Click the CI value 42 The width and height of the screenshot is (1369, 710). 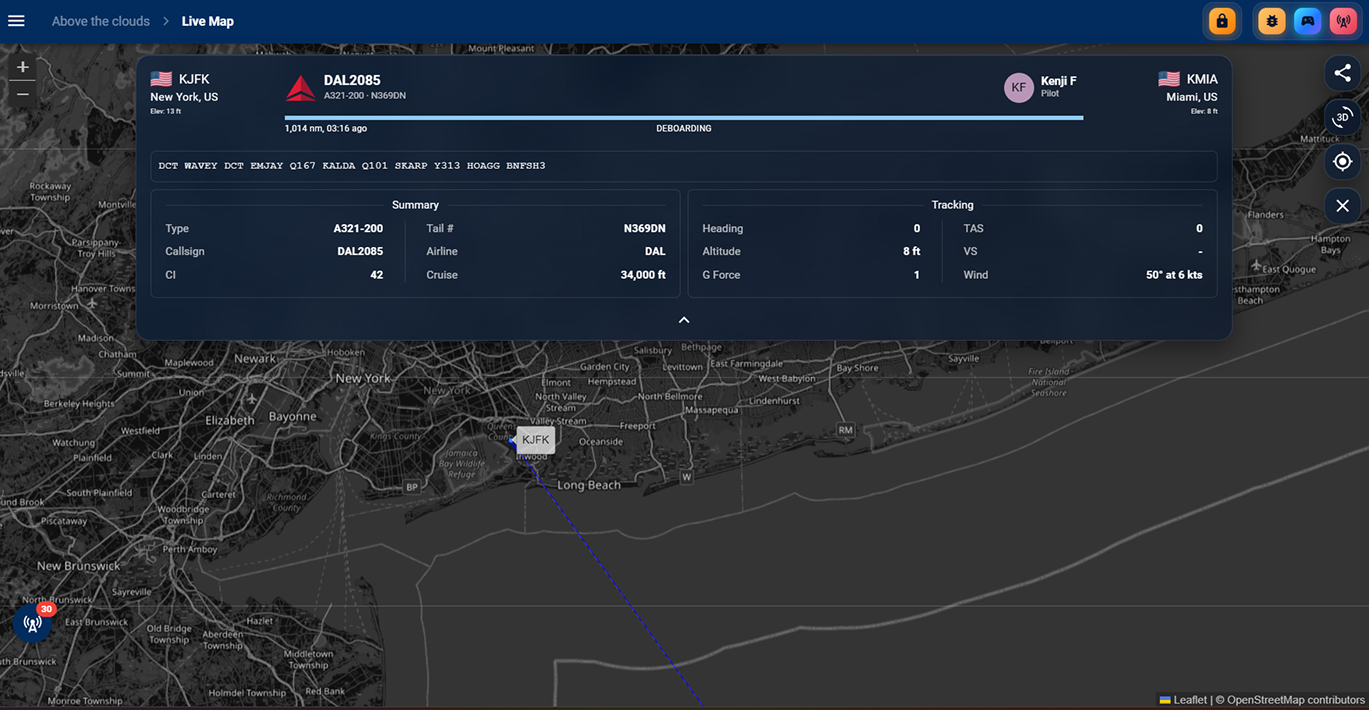coord(377,275)
